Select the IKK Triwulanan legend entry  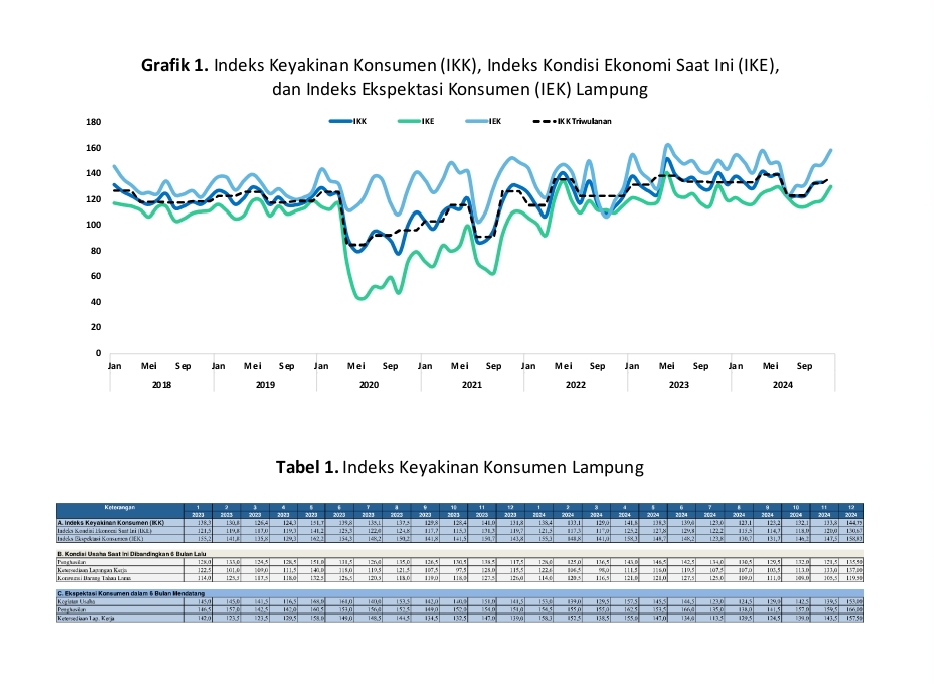(x=570, y=122)
